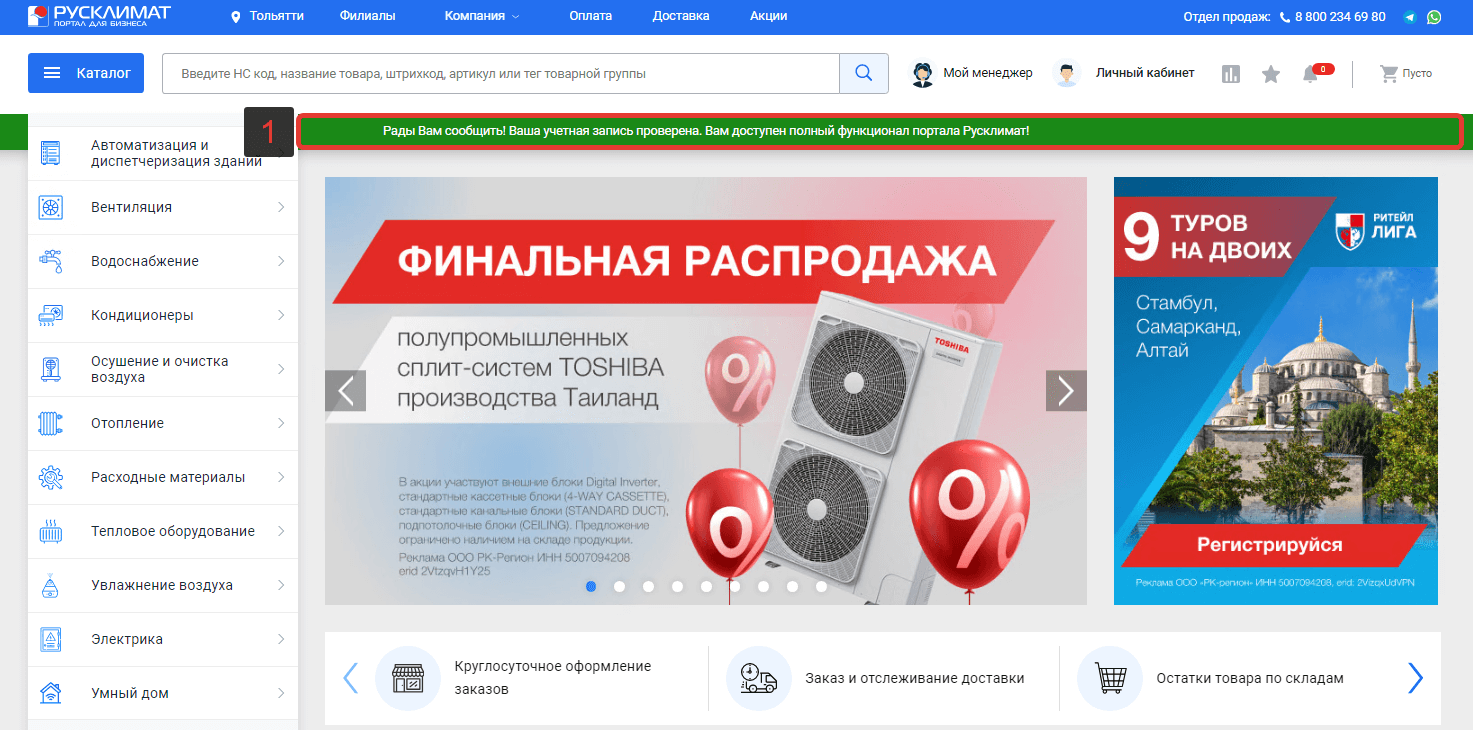The height and width of the screenshot is (730, 1473).
Task: Click the Отопление radiator icon
Action: click(50, 423)
